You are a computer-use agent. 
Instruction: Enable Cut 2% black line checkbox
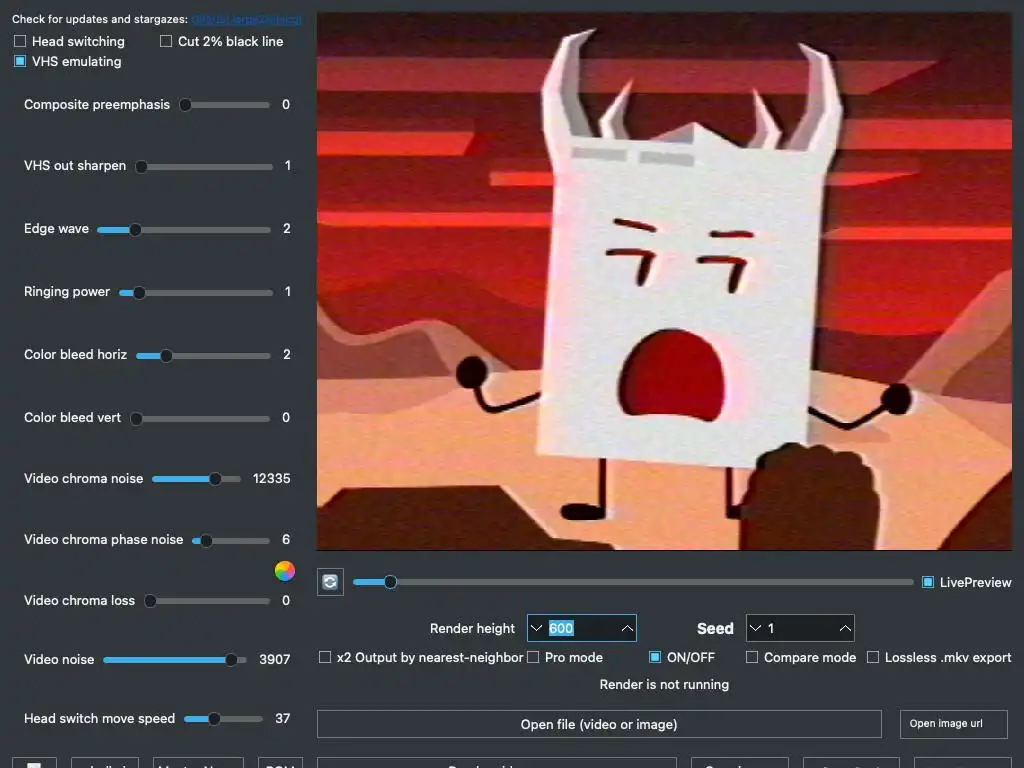166,41
